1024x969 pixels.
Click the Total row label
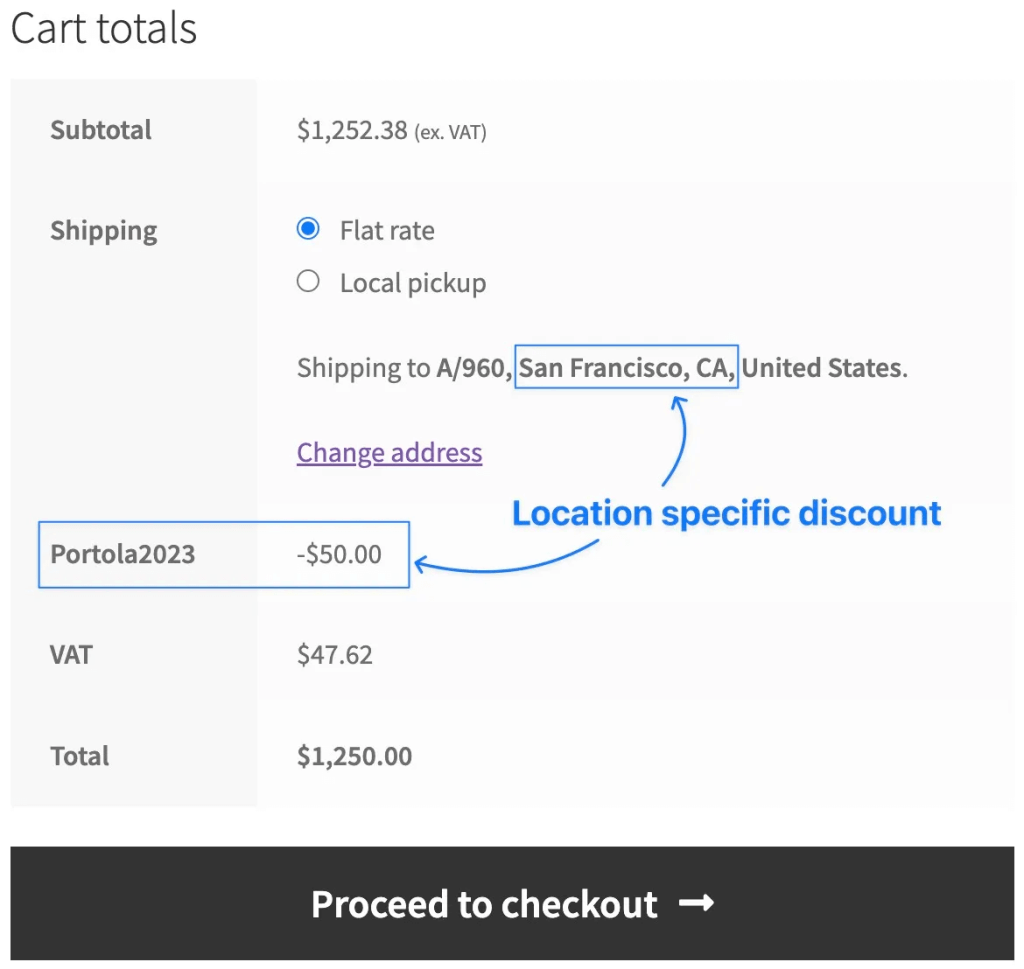[x=80, y=756]
